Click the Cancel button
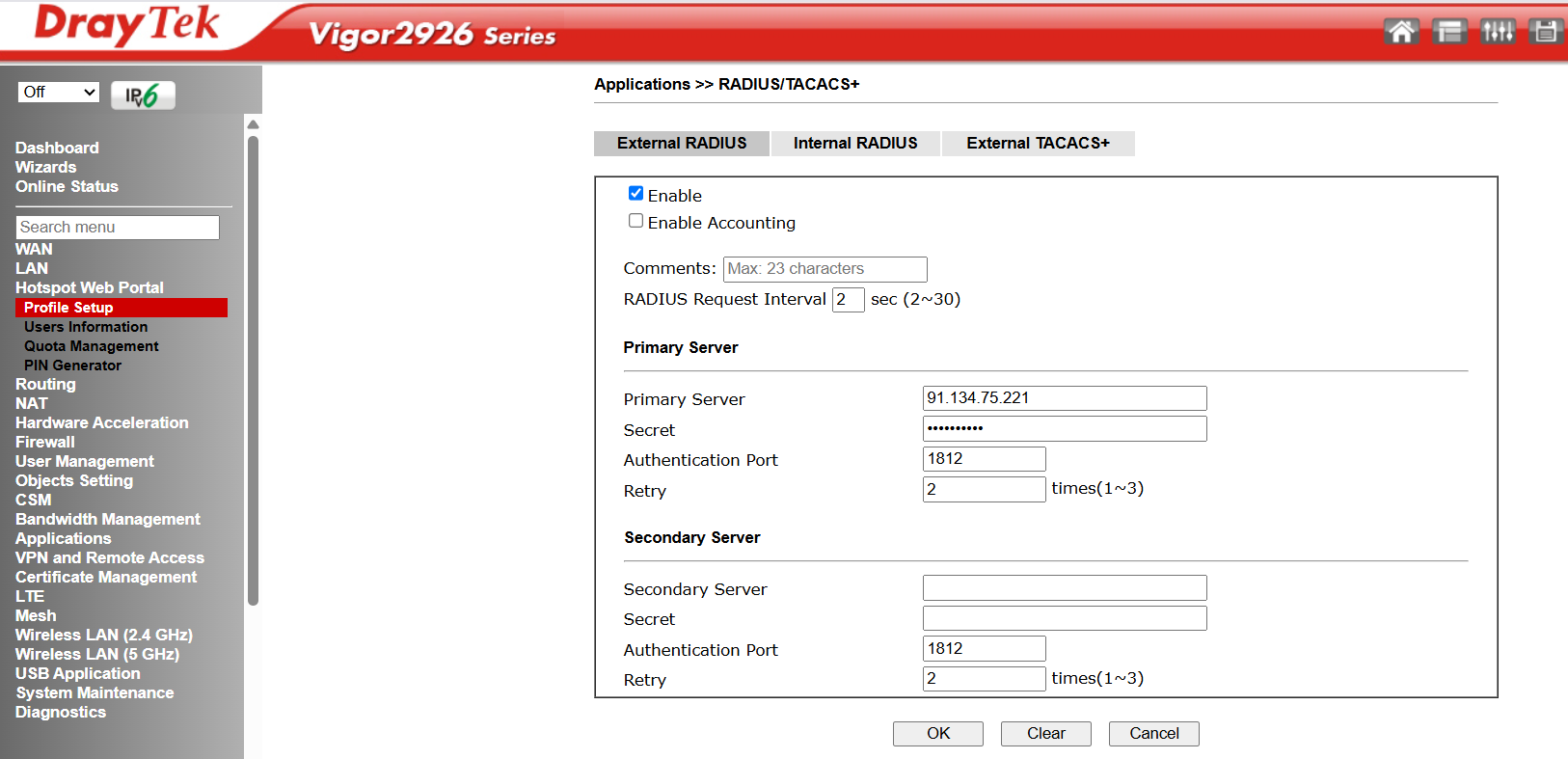 1154,734
